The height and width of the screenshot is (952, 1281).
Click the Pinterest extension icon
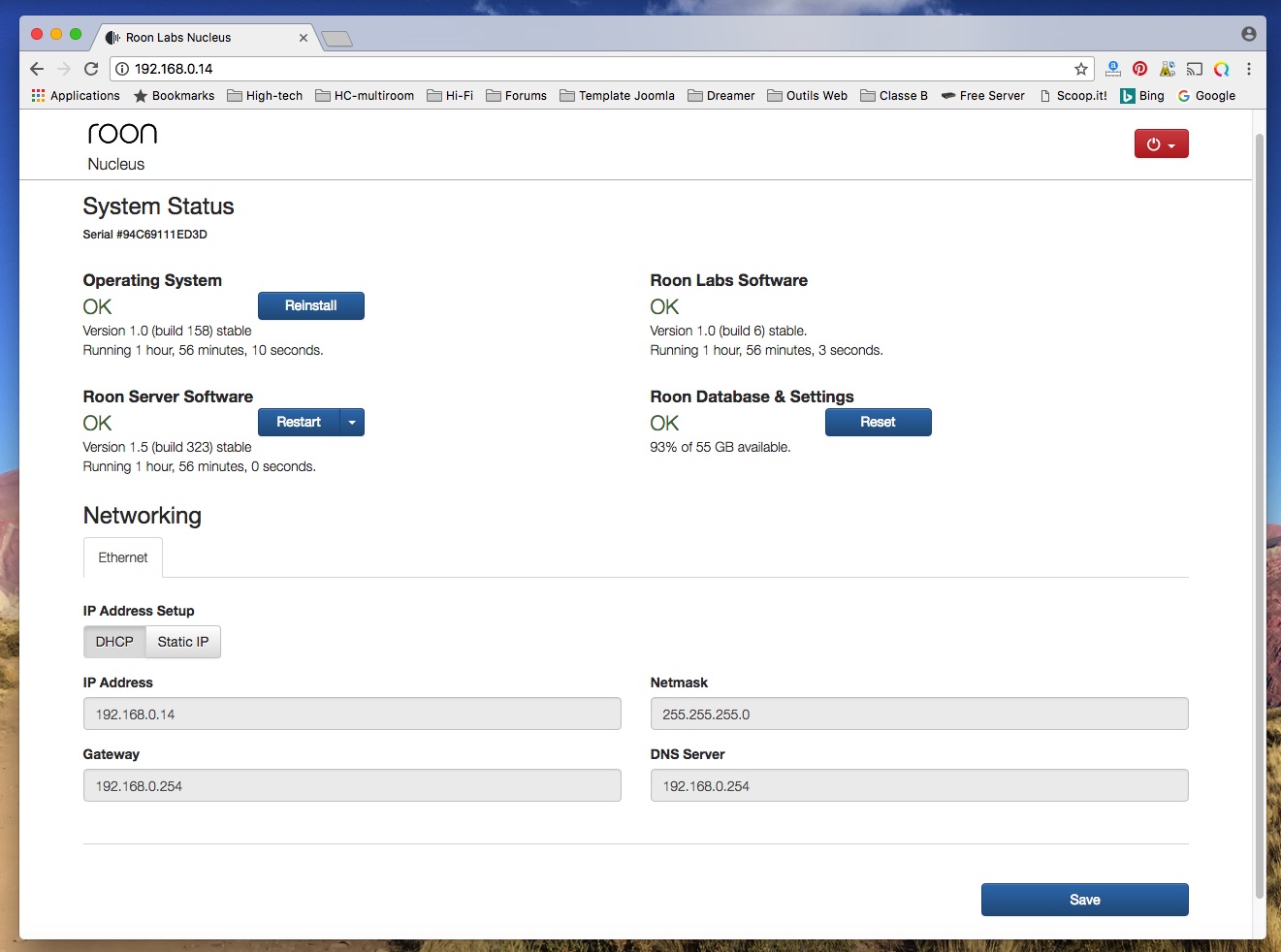1140,69
